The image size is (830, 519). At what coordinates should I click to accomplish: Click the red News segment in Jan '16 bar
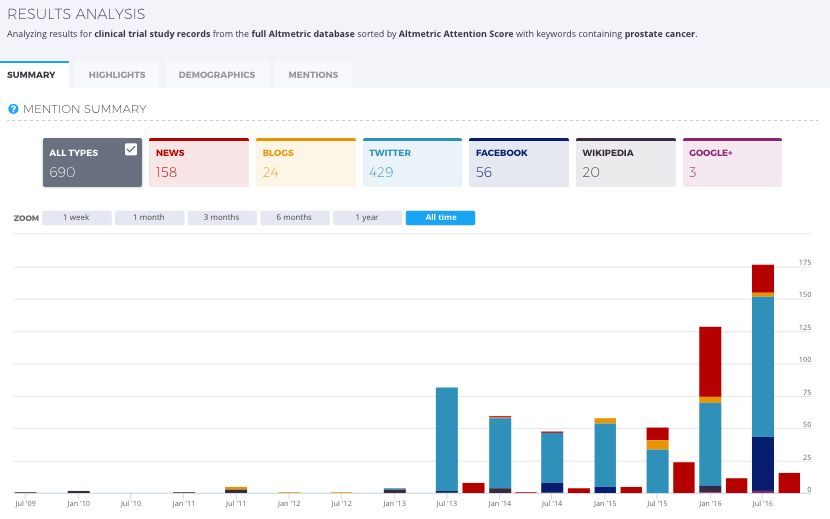[710, 362]
